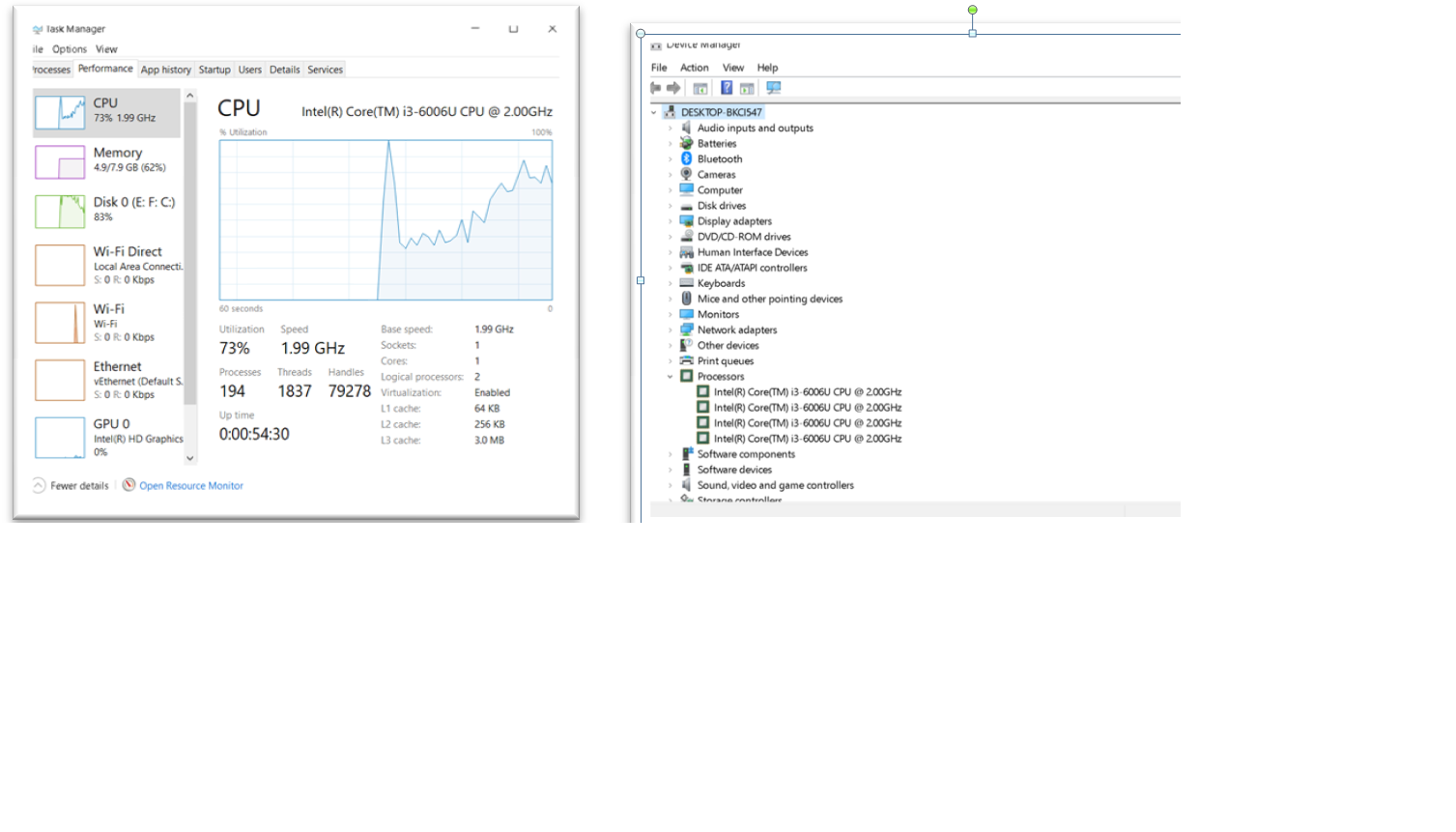Switch to the Startup tab
Viewport: 1456px width, 832px height.
[214, 70]
